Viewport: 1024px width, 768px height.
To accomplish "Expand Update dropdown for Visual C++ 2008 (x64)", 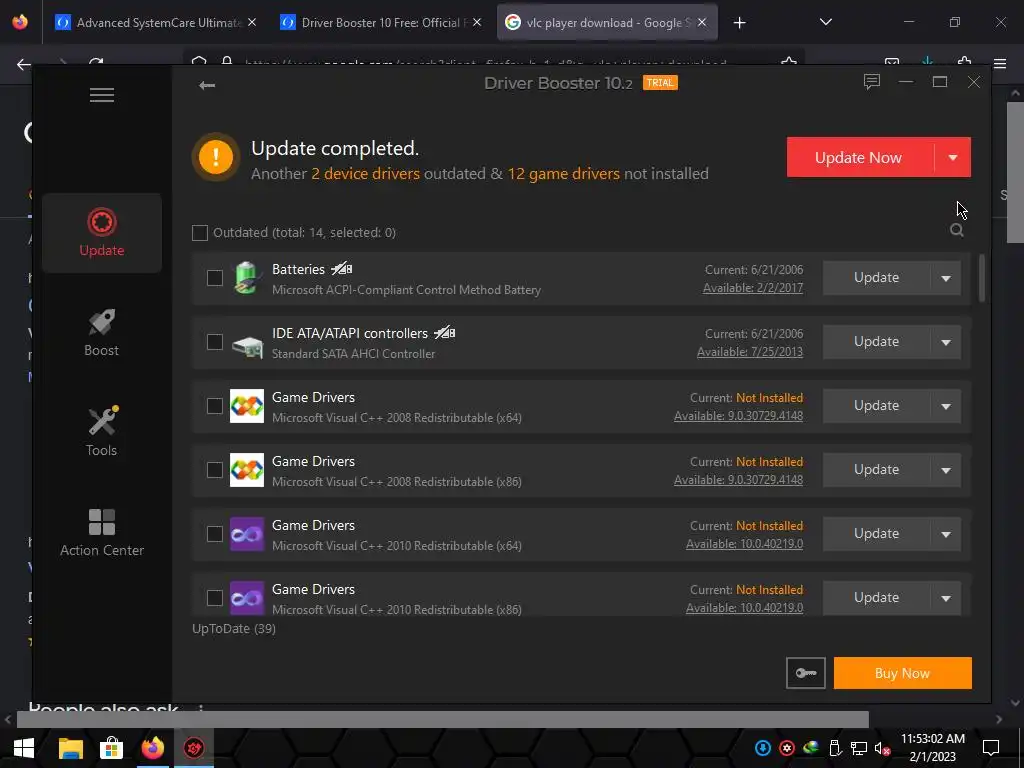I will [x=946, y=406].
